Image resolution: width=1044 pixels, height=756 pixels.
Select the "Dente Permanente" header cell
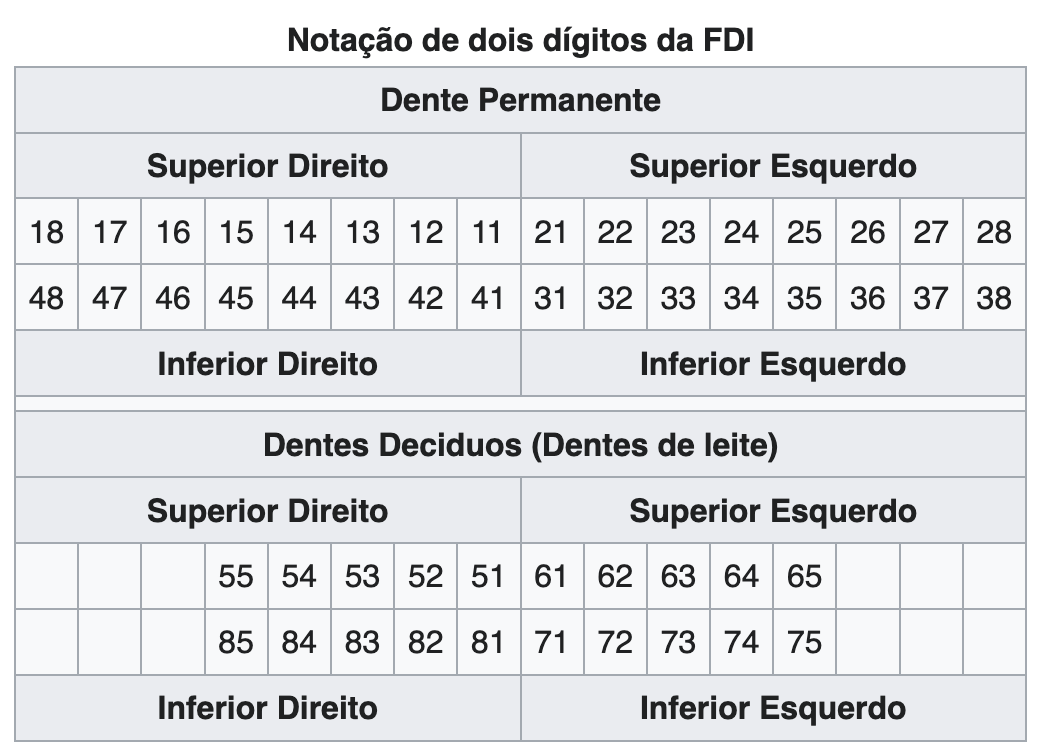[x=520, y=101]
